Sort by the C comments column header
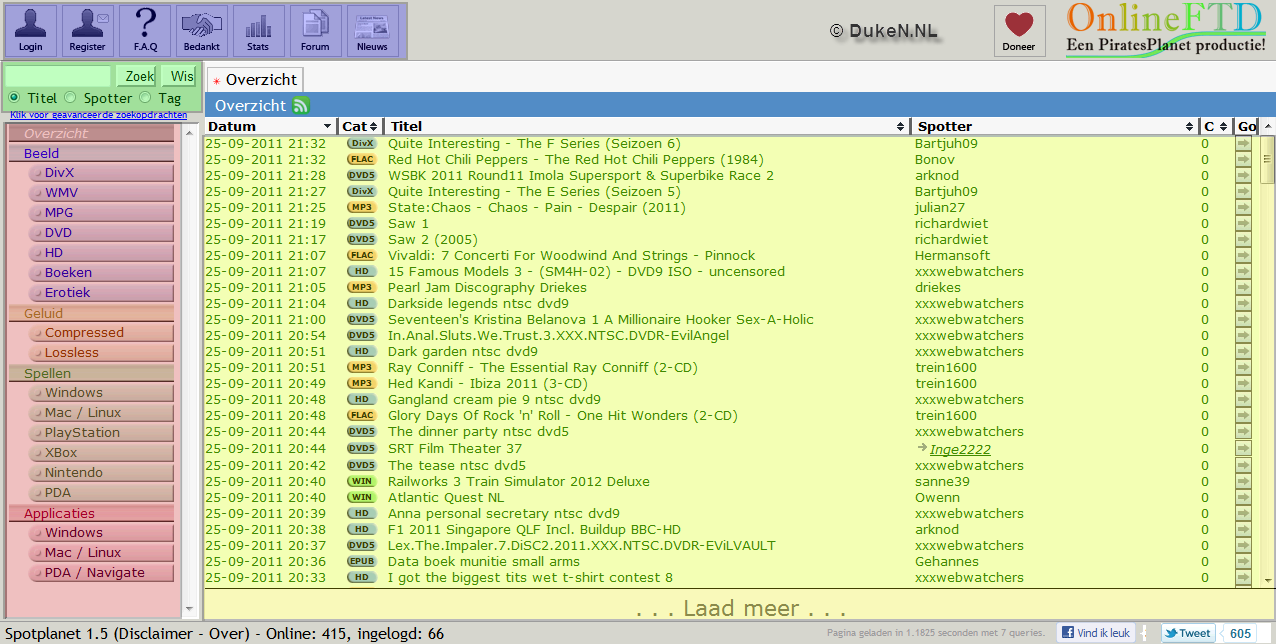This screenshot has height=644, width=1276. 1215,126
